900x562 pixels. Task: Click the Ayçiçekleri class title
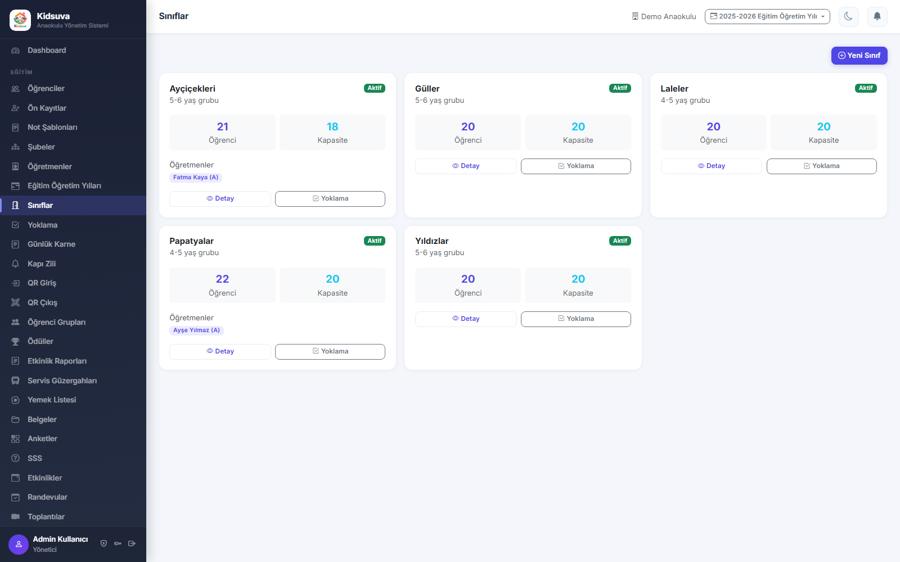coord(192,89)
